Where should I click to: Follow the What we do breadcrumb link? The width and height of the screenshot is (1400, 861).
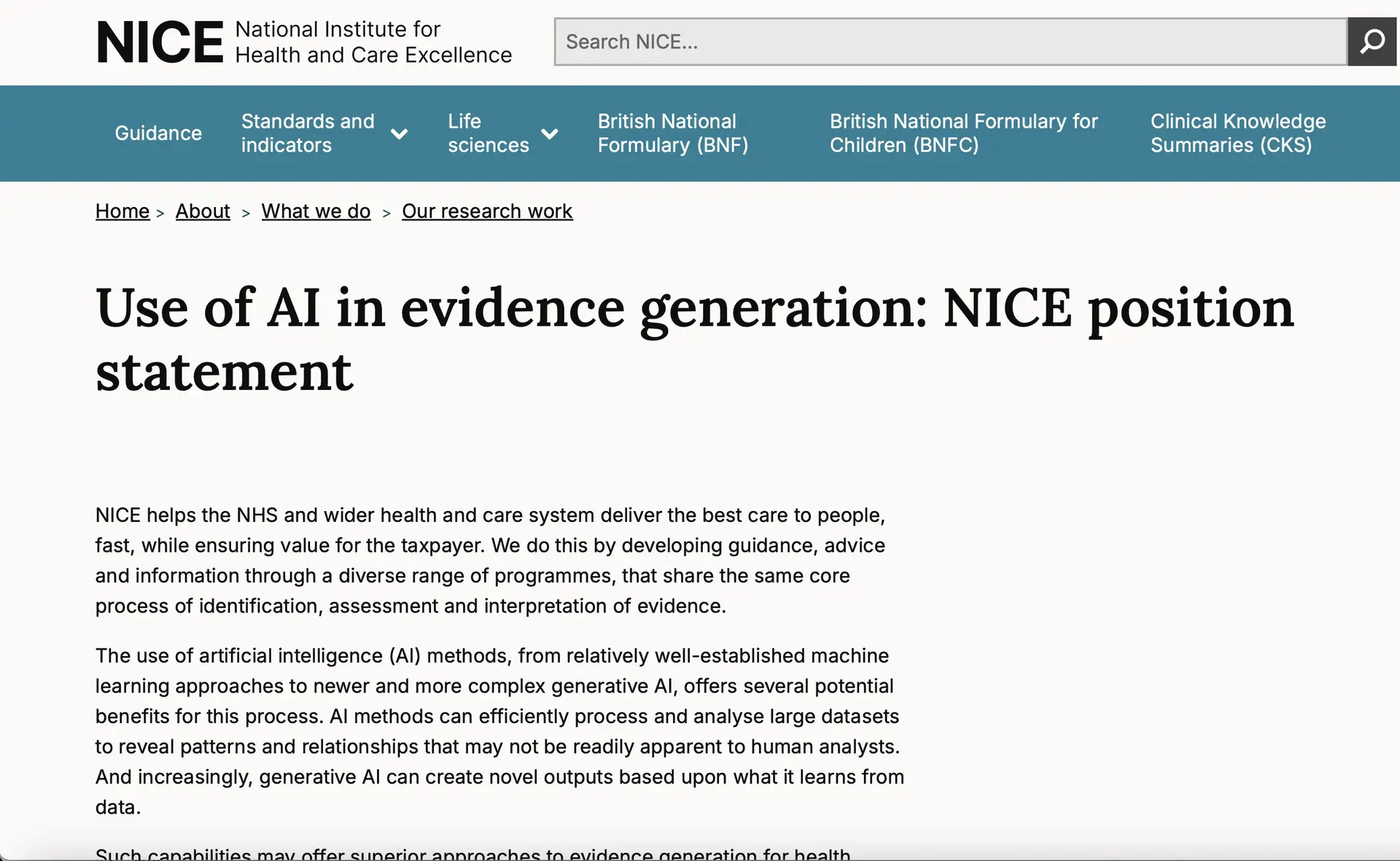tap(316, 211)
